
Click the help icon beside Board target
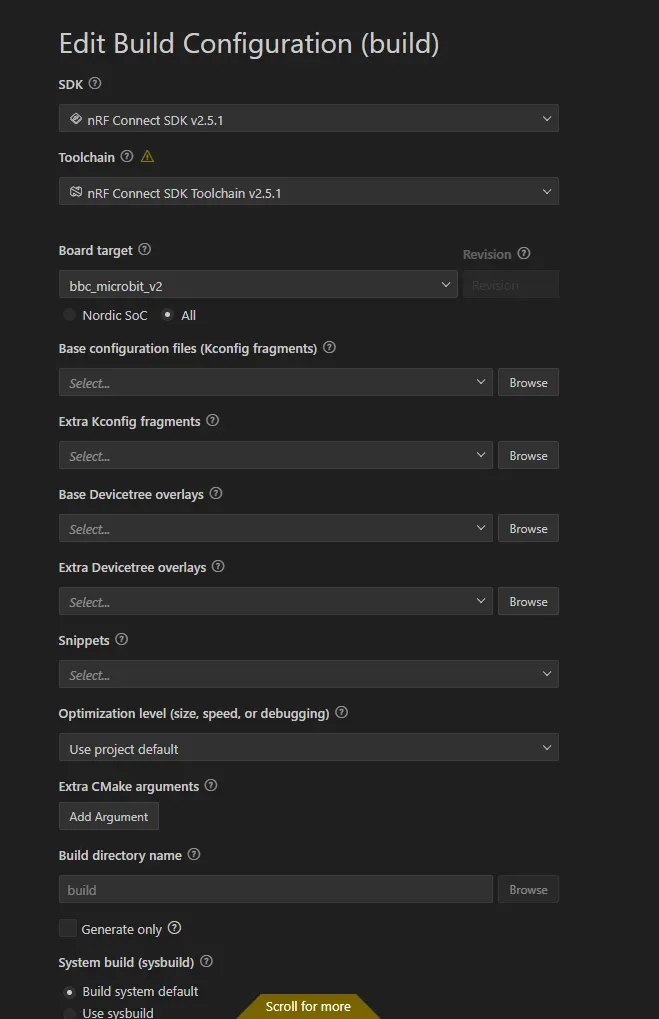click(144, 250)
